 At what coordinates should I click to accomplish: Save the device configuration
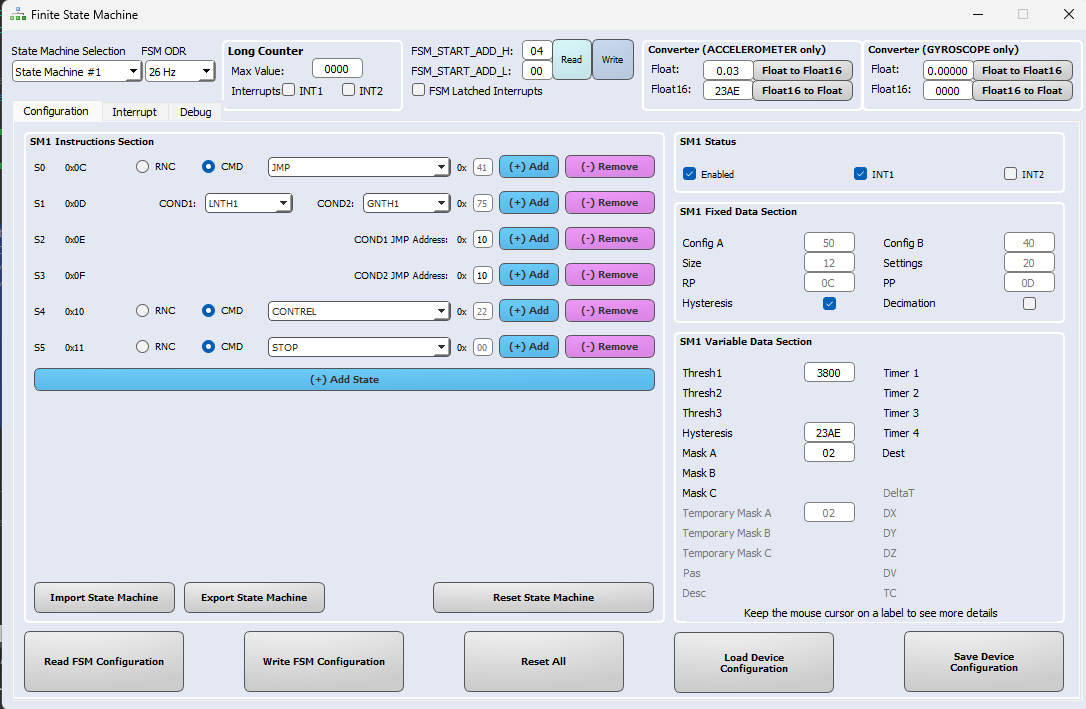click(983, 661)
